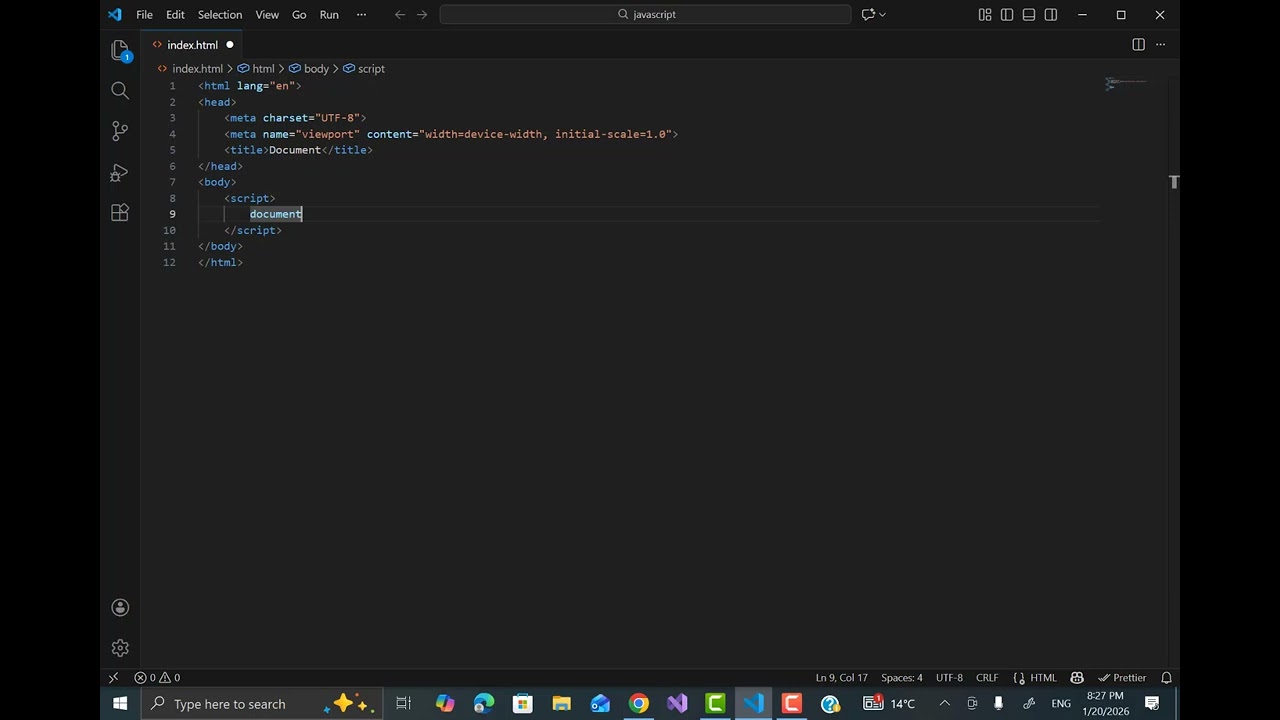Split the editor to the right

[1138, 45]
